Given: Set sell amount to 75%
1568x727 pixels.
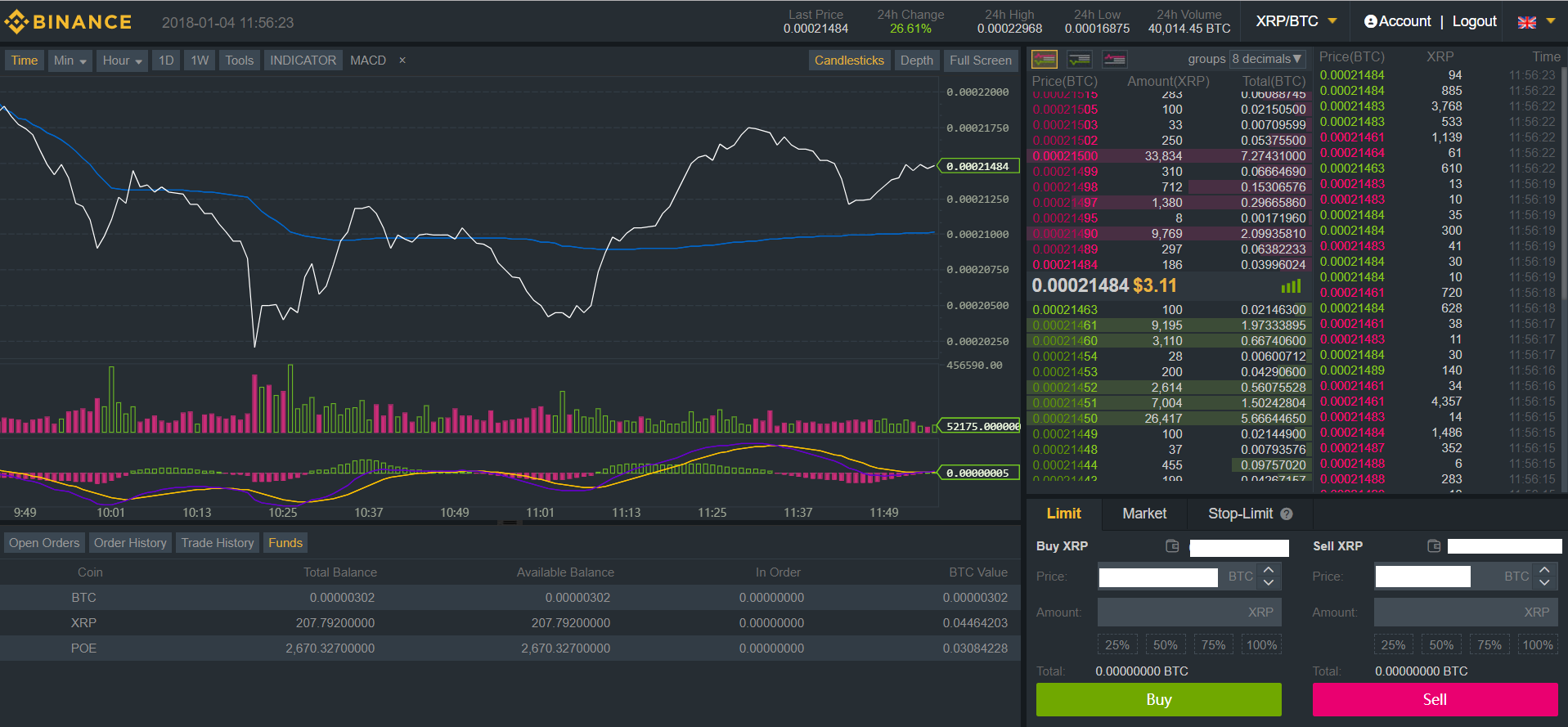Looking at the screenshot, I should coord(1489,644).
